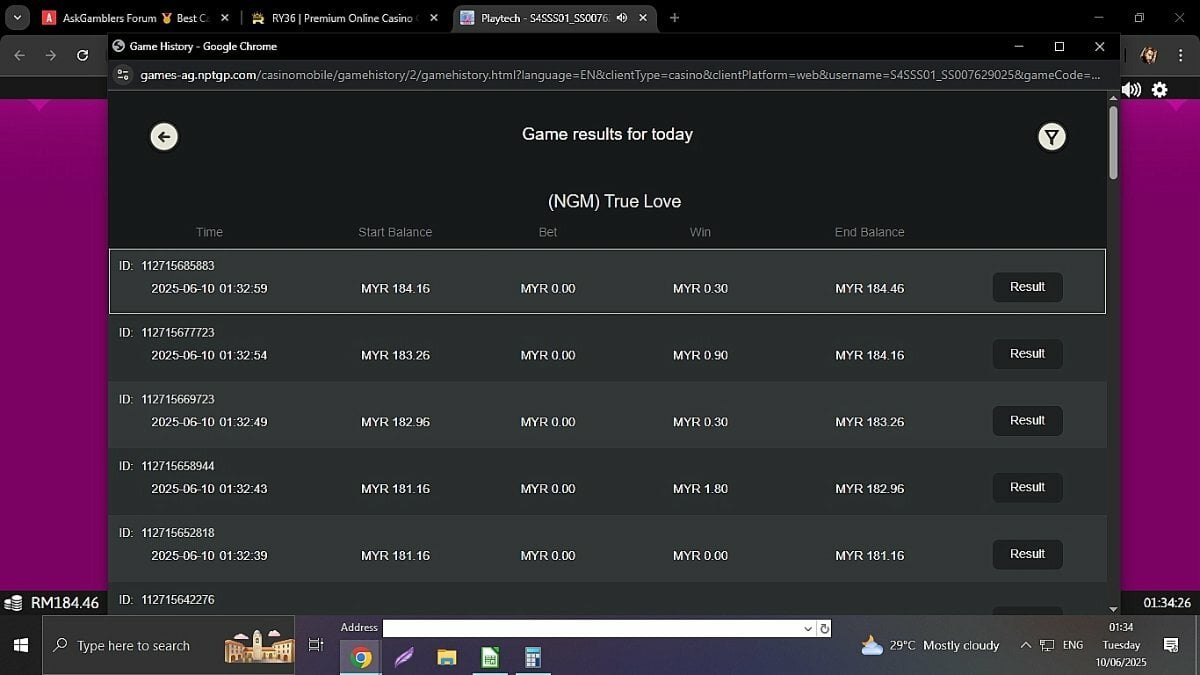Open Result for game ID 112715685883

point(1027,287)
